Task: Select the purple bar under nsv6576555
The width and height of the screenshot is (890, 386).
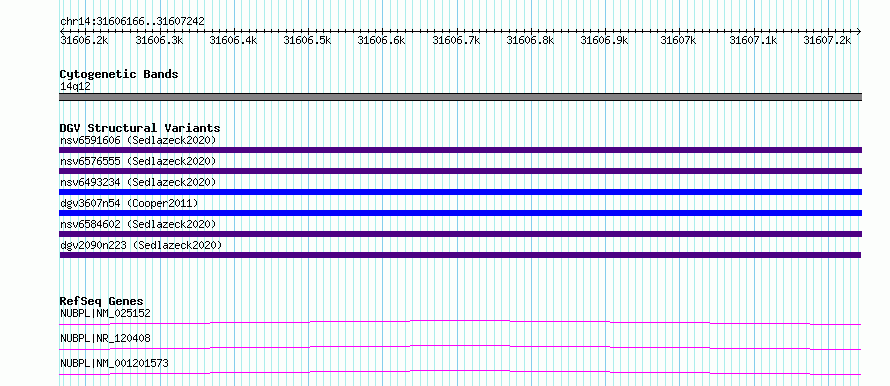Action: point(460,171)
